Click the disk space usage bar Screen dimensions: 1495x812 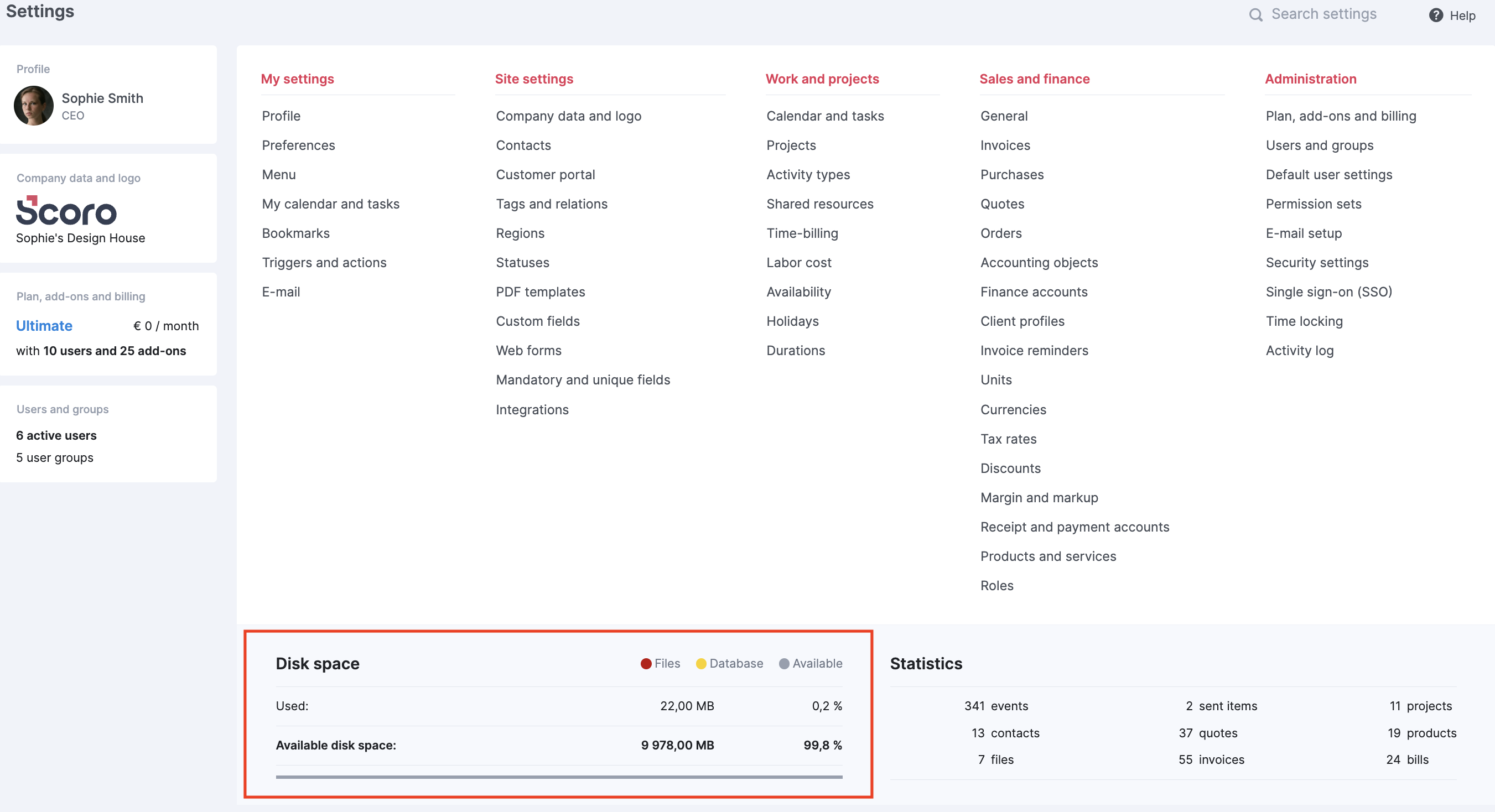click(x=559, y=777)
